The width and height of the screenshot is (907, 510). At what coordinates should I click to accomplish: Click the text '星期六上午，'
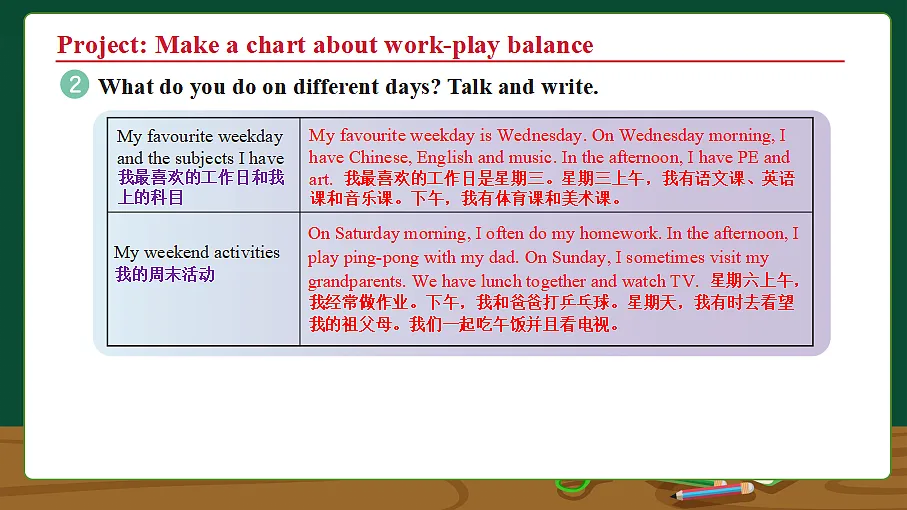tap(754, 281)
